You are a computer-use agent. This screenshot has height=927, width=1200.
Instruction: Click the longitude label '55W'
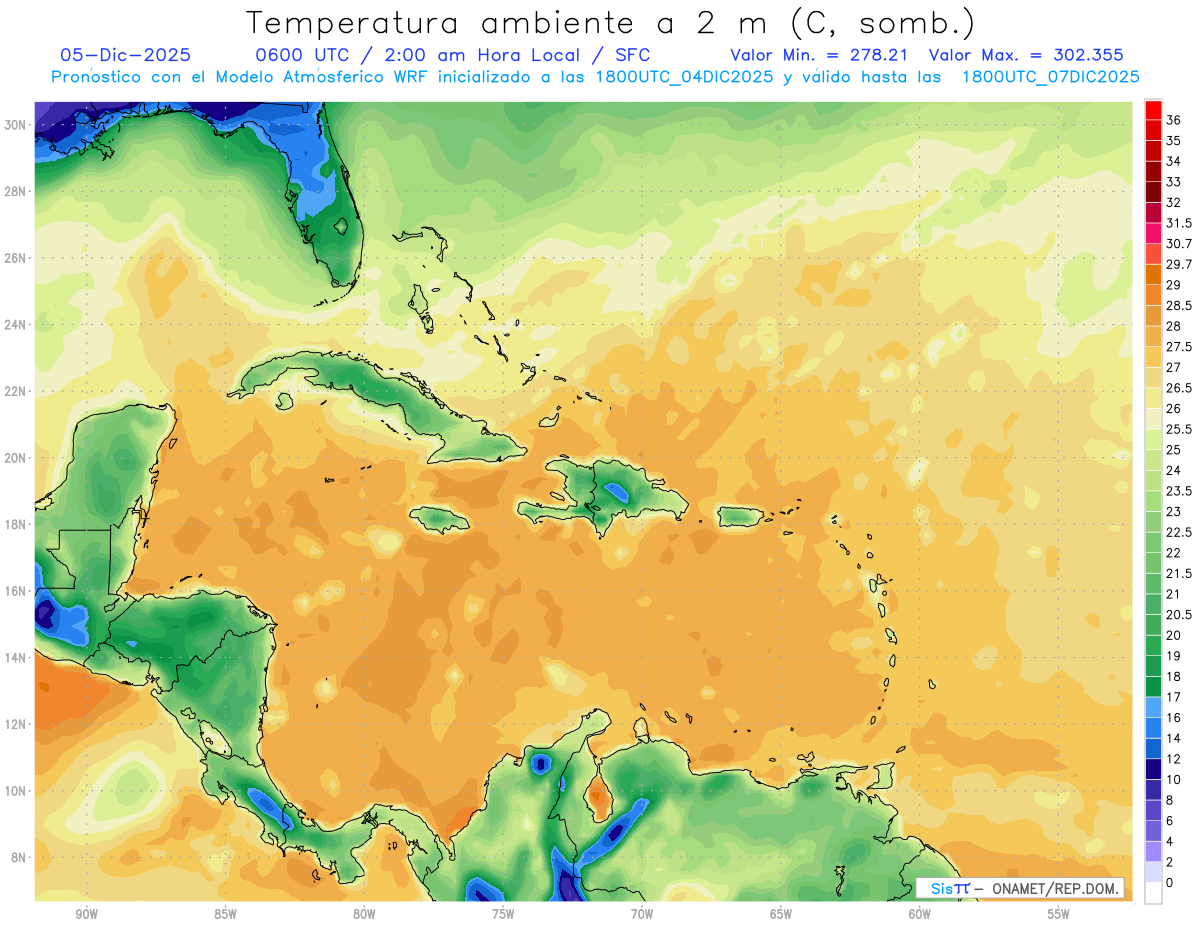[x=1059, y=914]
